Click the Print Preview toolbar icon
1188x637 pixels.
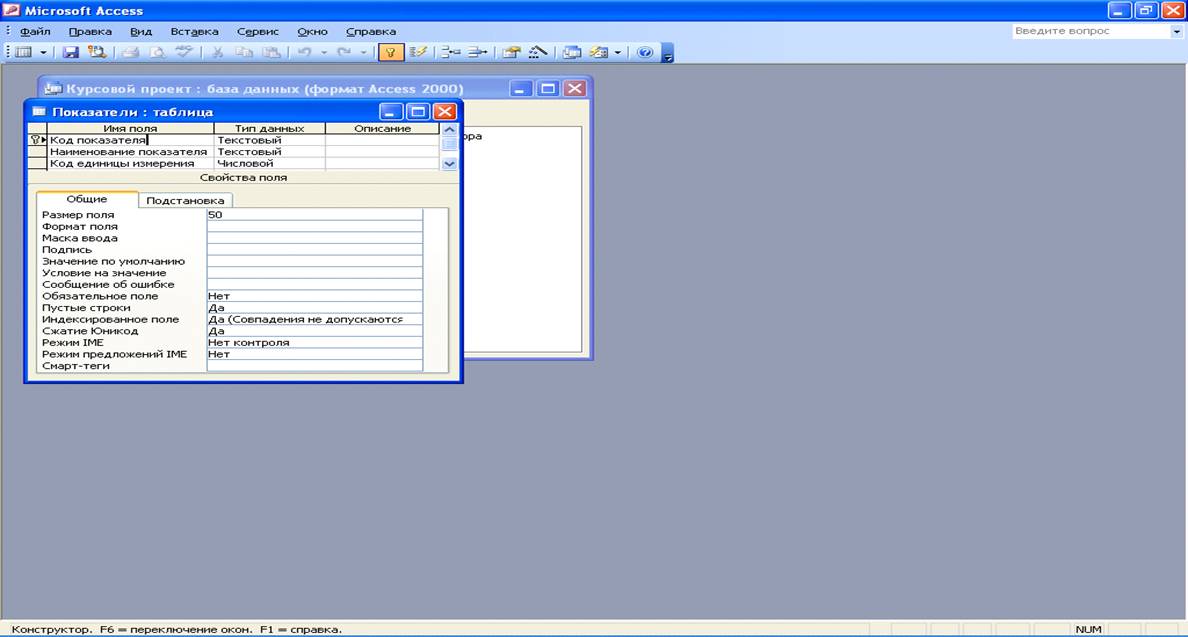tap(157, 52)
